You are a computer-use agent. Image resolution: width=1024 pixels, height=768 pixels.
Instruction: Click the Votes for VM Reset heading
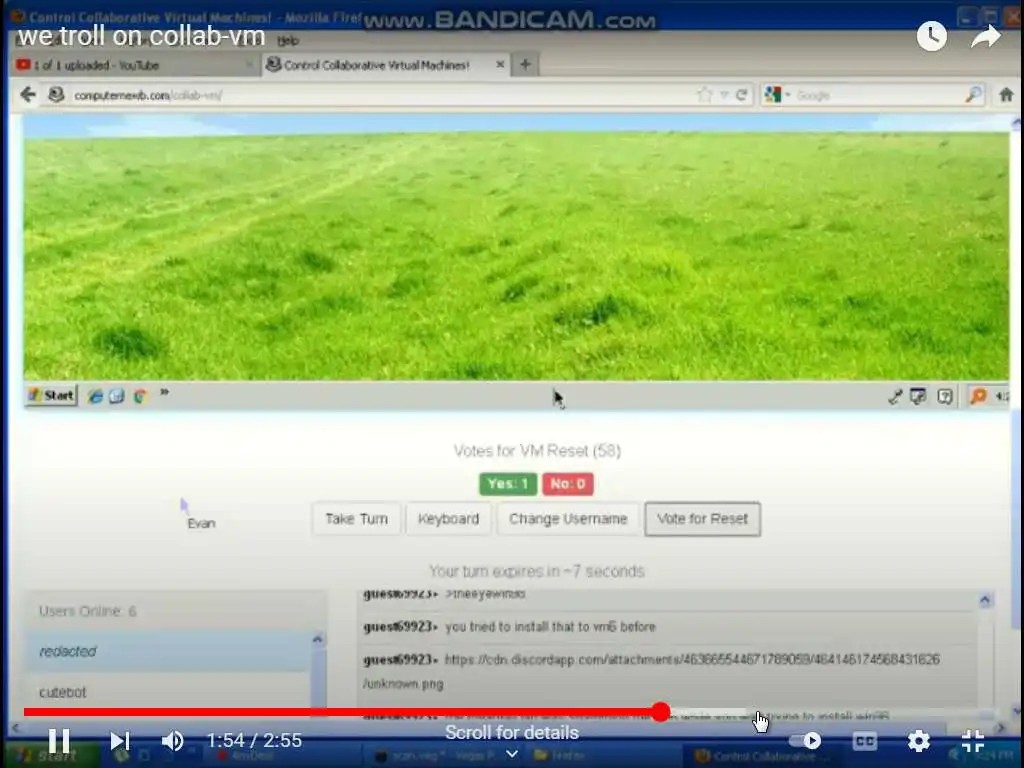(537, 451)
